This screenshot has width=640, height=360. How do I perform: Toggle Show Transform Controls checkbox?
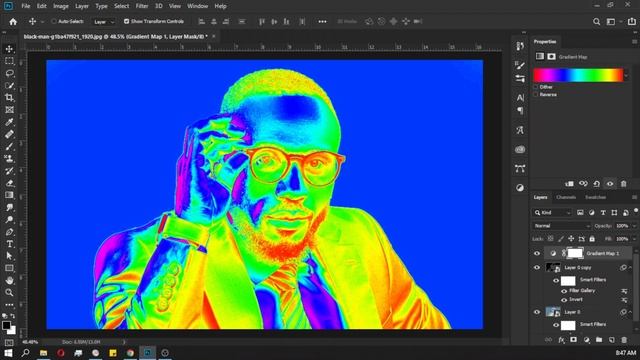click(x=127, y=21)
